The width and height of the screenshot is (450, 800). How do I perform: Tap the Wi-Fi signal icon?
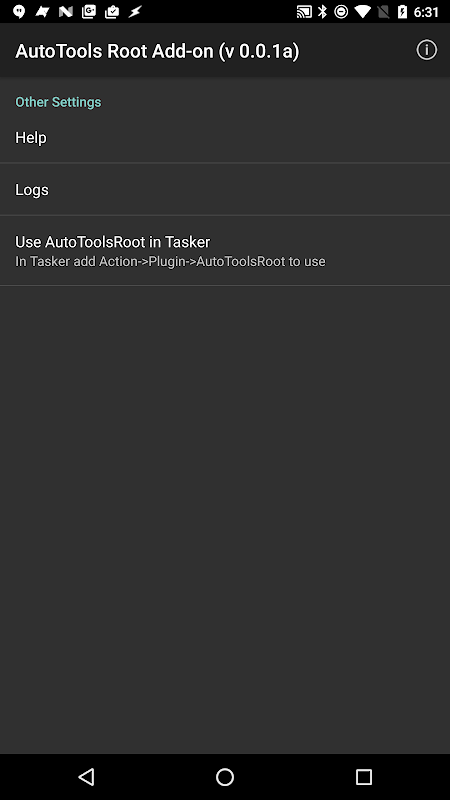point(363,12)
